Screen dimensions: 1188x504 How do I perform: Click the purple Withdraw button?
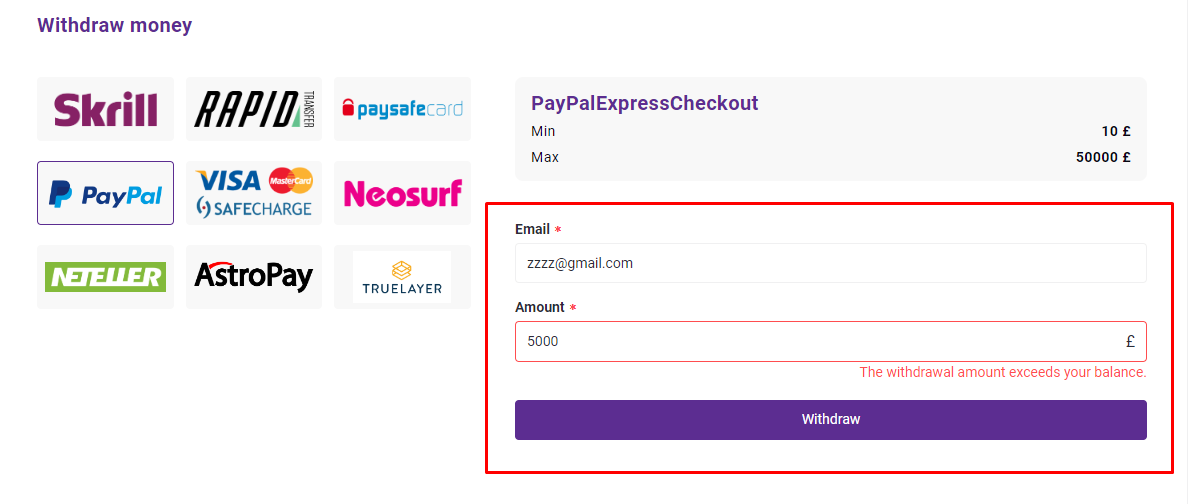830,420
